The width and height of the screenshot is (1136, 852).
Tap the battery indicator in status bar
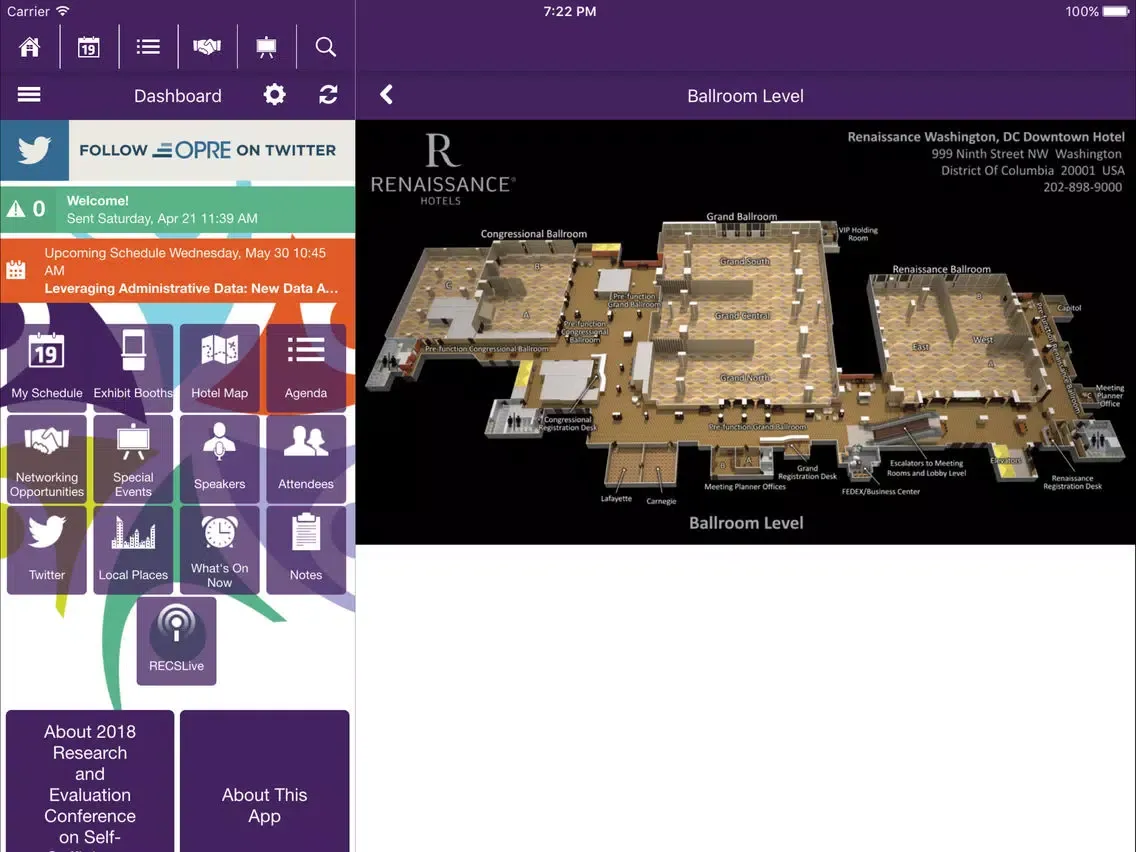click(x=1115, y=12)
